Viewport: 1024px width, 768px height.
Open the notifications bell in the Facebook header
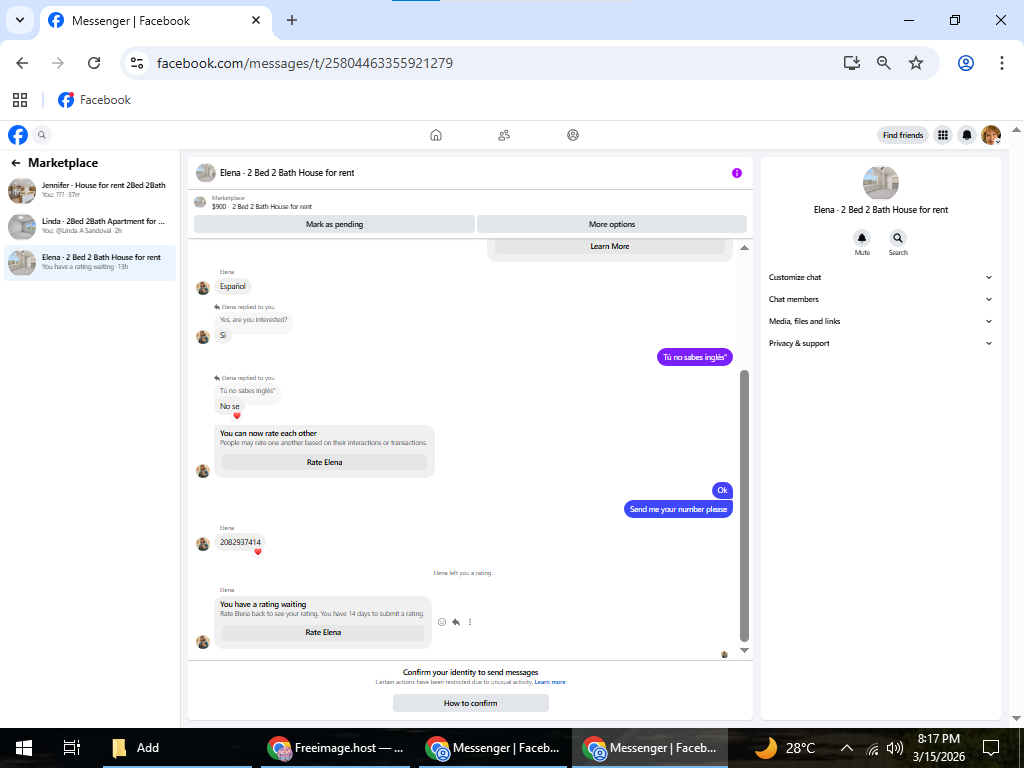(x=967, y=135)
